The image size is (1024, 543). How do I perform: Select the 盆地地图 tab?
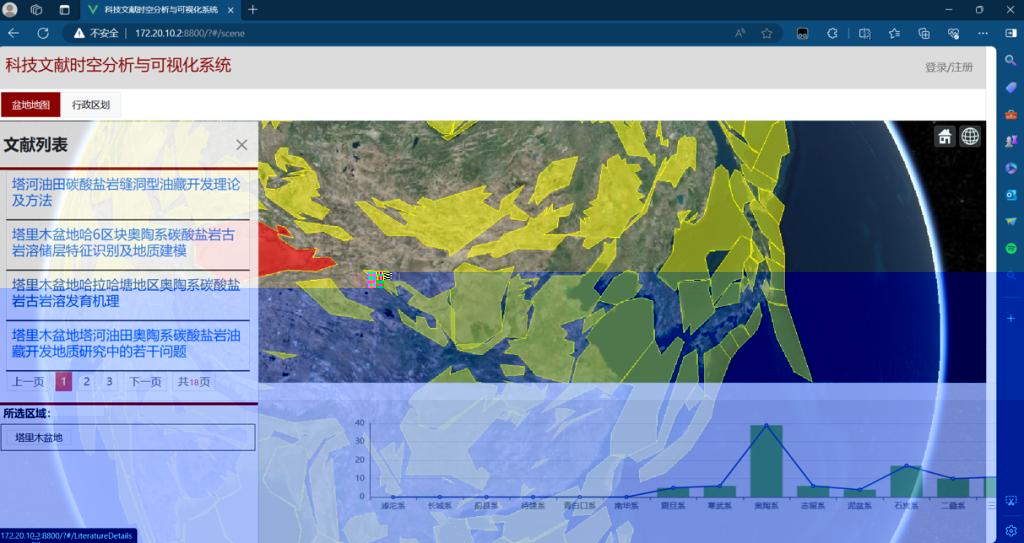31,105
